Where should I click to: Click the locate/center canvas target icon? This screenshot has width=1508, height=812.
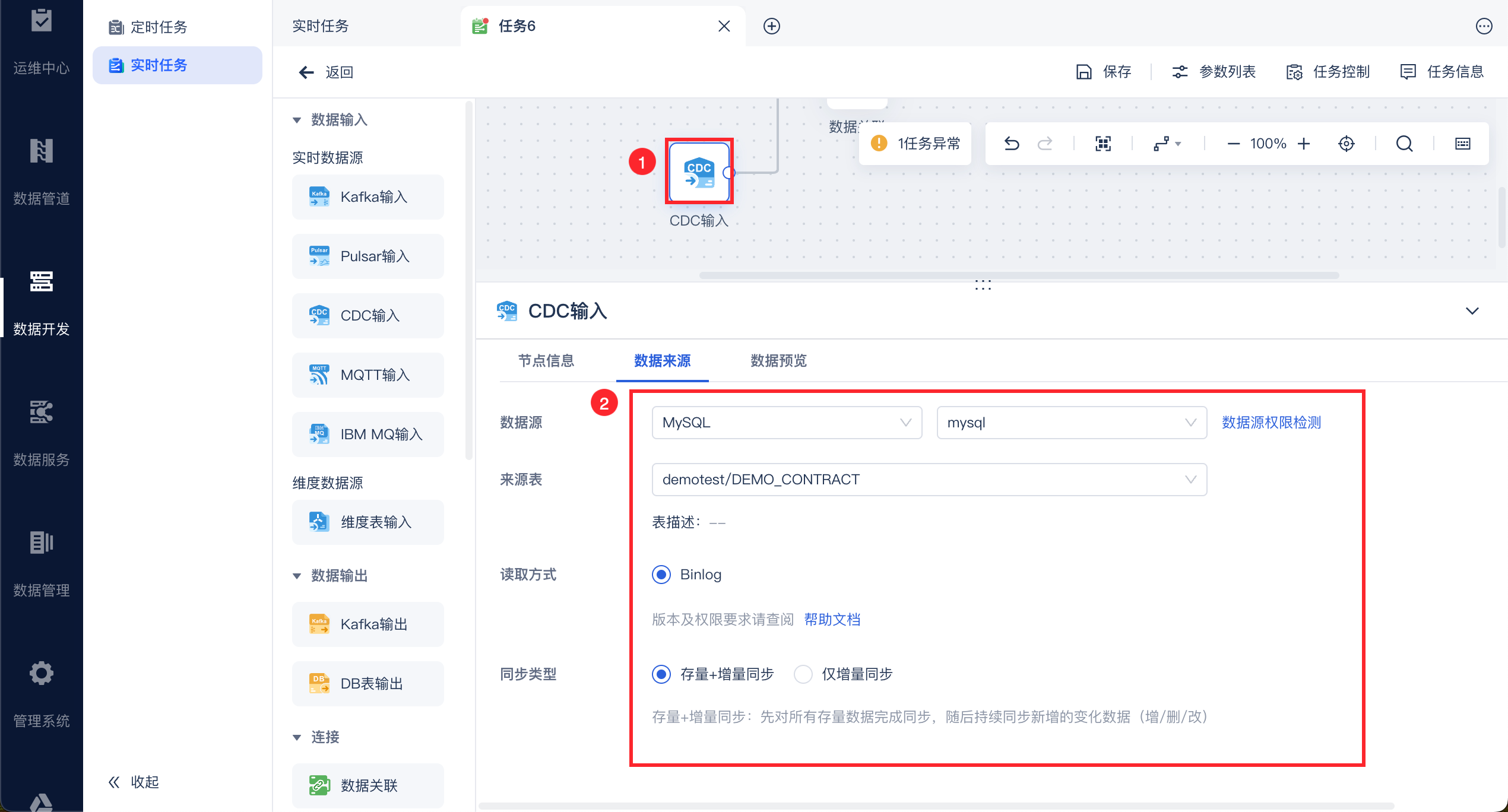1347,144
